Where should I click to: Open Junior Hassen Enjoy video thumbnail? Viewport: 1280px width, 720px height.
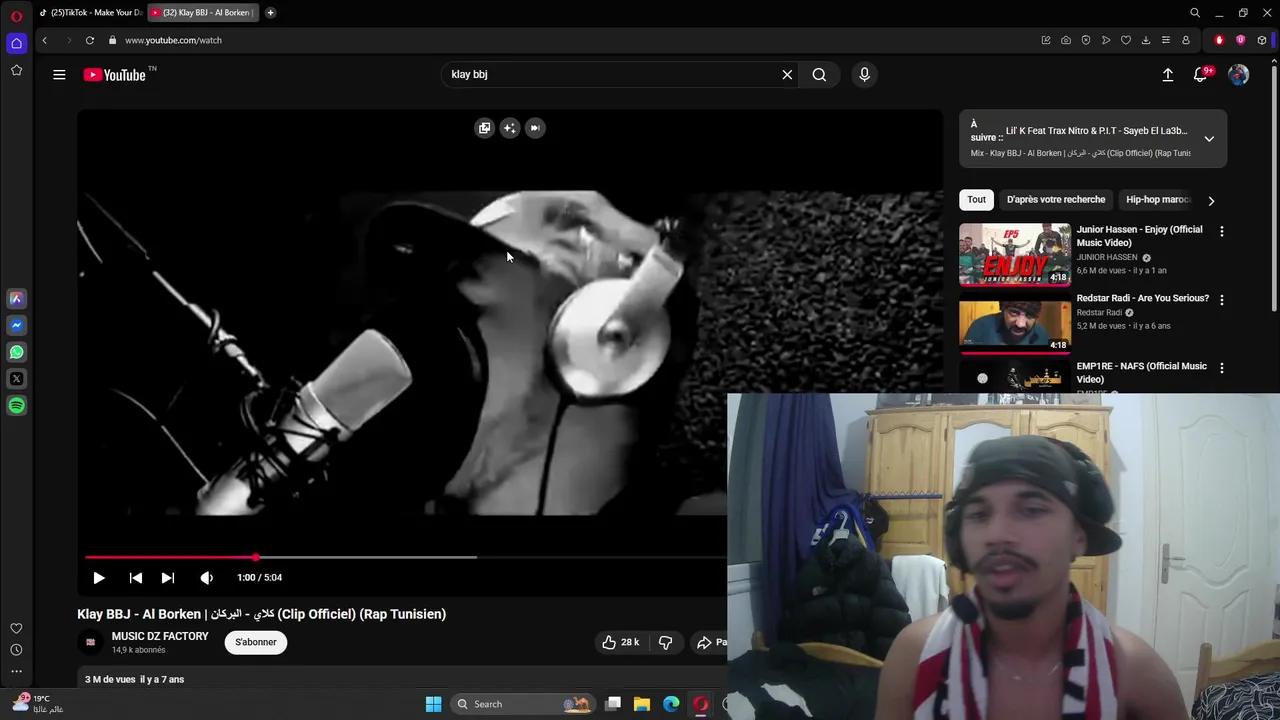(1015, 254)
